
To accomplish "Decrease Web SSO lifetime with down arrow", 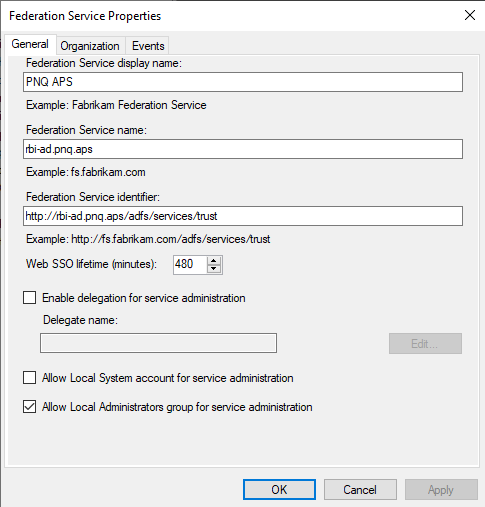I will [214, 269].
